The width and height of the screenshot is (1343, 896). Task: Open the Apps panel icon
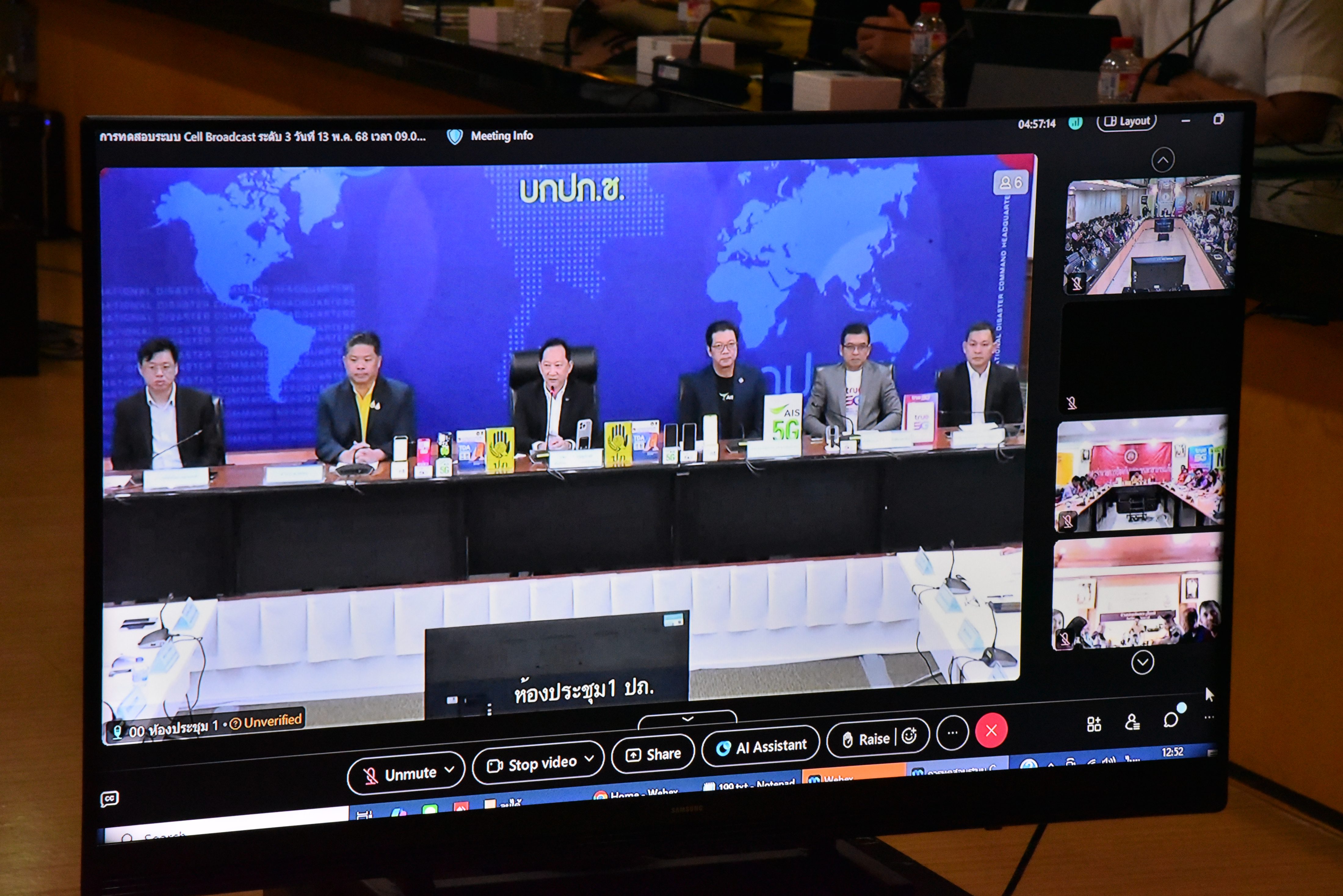click(x=1094, y=725)
